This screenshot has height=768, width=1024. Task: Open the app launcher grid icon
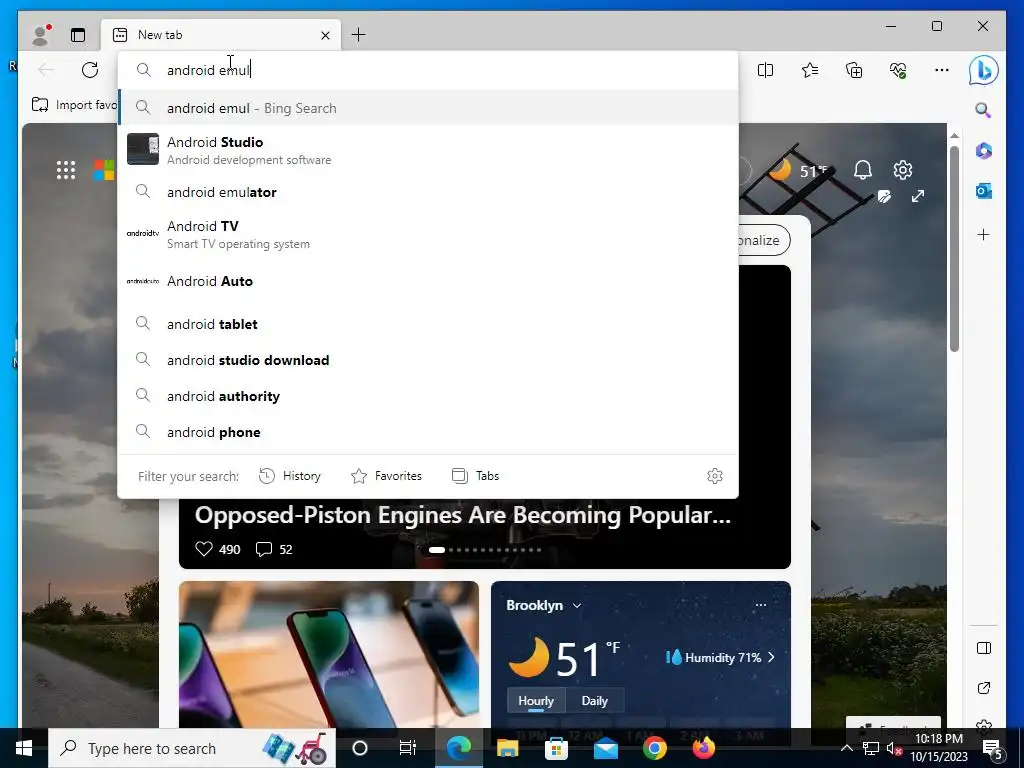(x=66, y=170)
